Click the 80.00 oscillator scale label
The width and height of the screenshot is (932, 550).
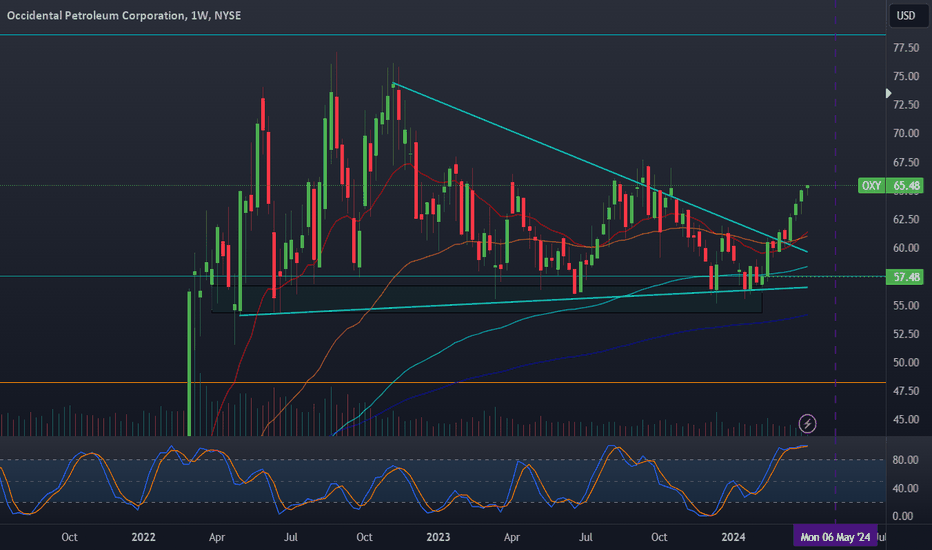[x=905, y=460]
